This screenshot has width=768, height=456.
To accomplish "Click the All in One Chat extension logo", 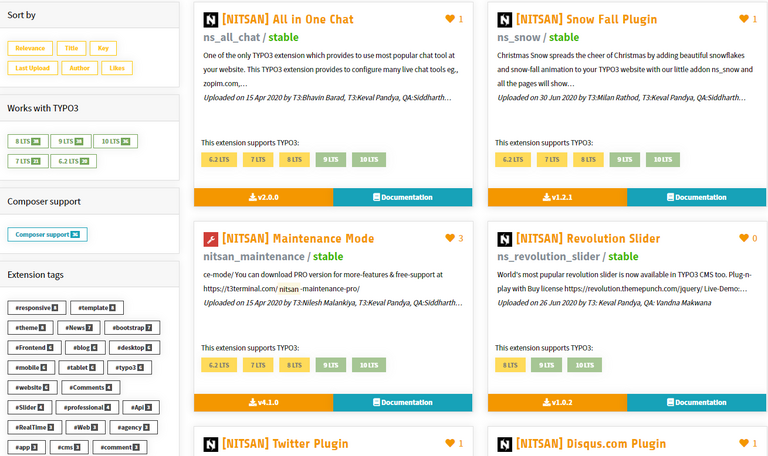I will click(x=210, y=20).
